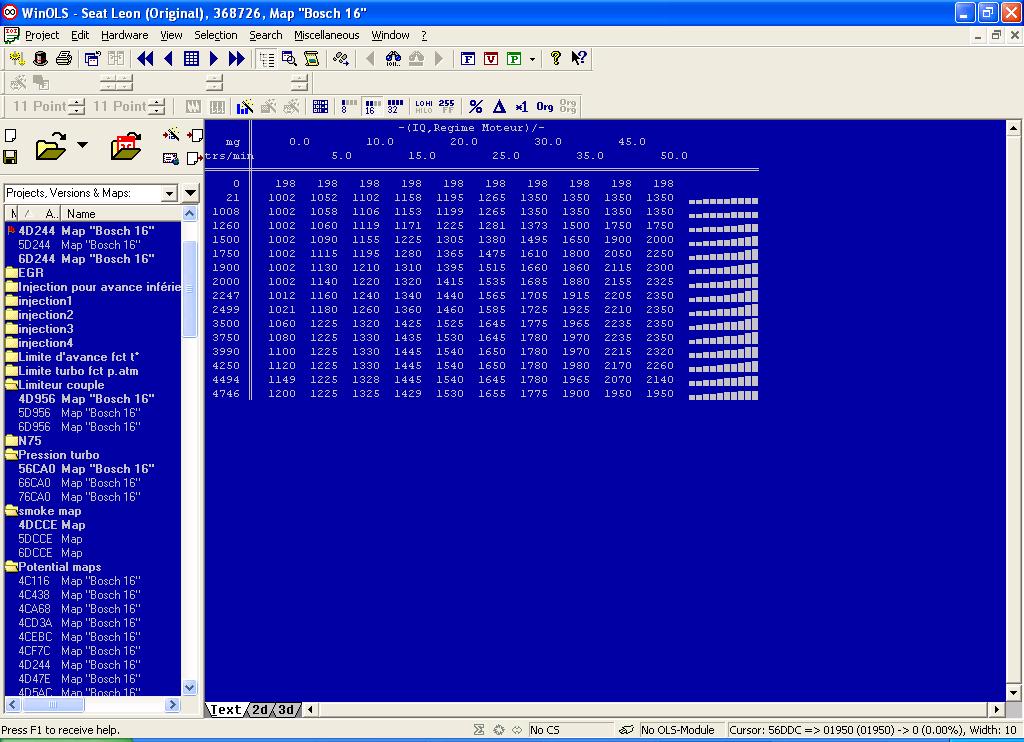The height and width of the screenshot is (742, 1024).
Task: Click the green P window icon
Action: click(514, 59)
